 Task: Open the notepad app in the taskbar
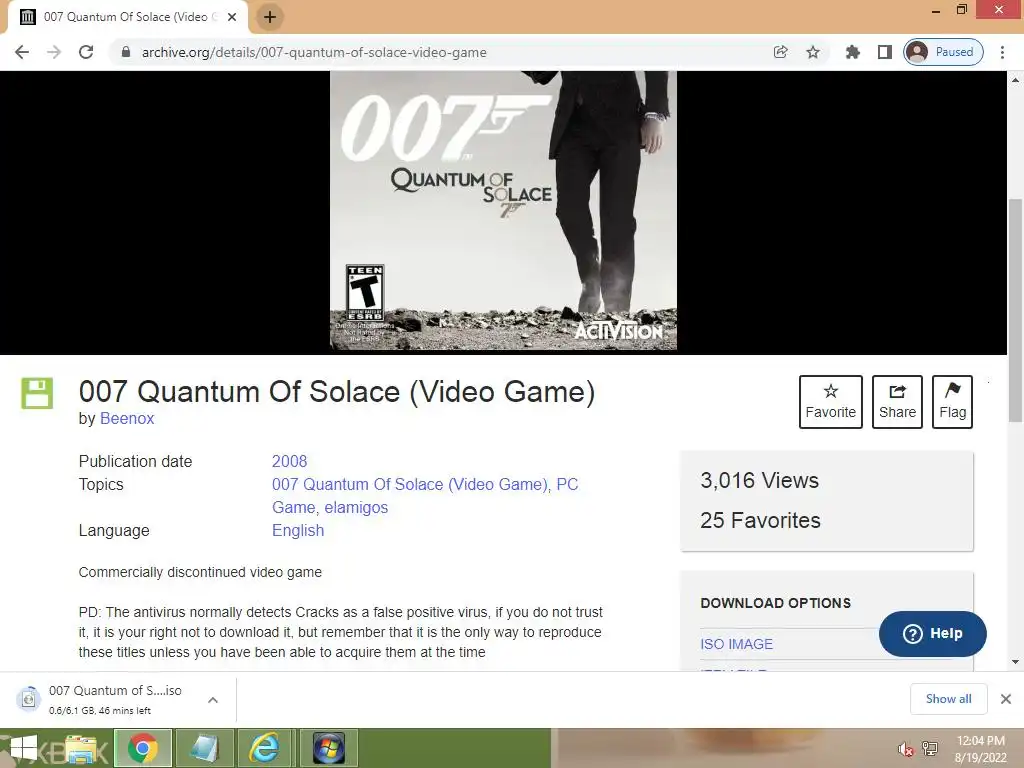pos(204,748)
